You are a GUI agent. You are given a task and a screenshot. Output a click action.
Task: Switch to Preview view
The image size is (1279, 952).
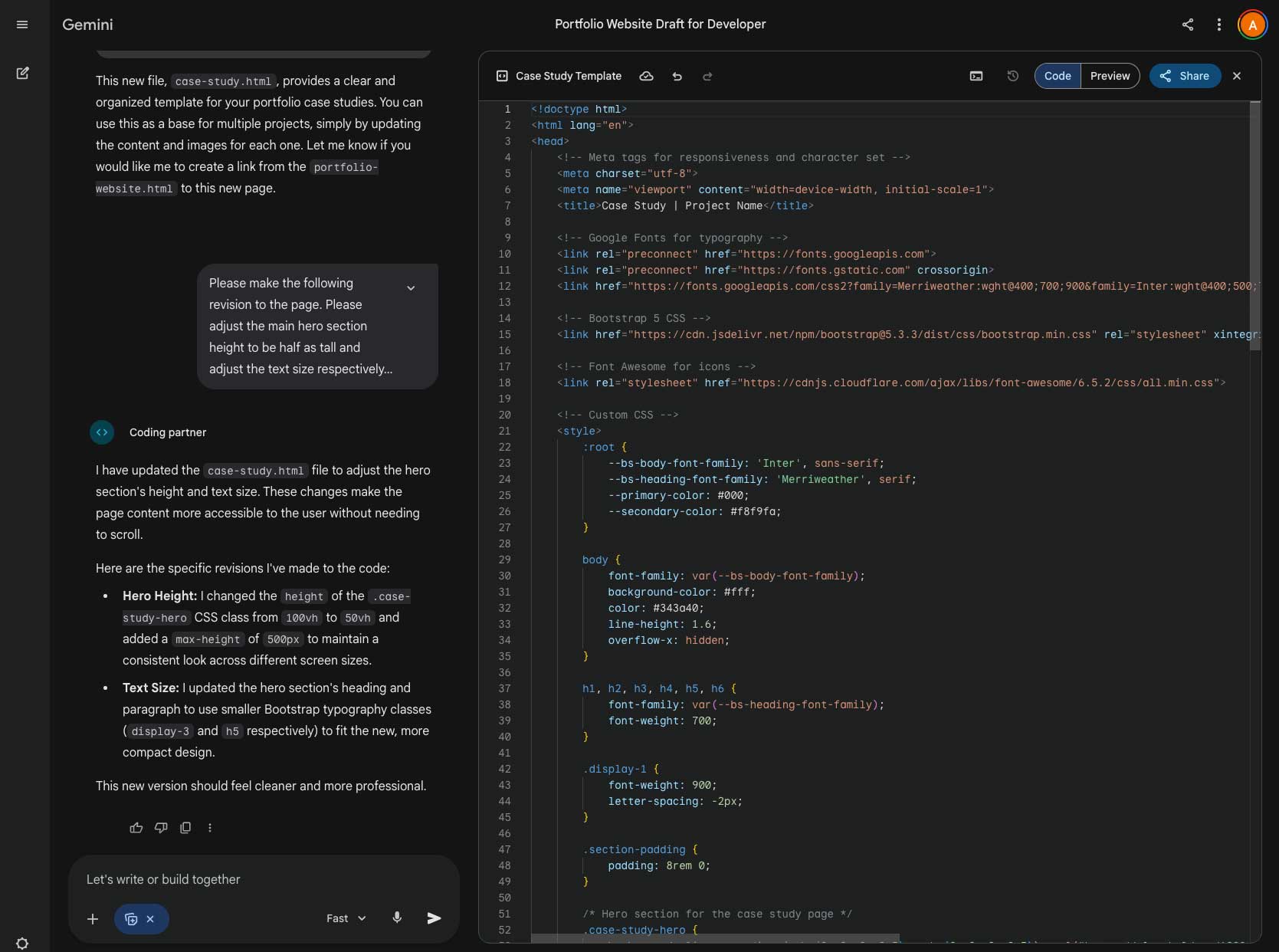coord(1110,76)
